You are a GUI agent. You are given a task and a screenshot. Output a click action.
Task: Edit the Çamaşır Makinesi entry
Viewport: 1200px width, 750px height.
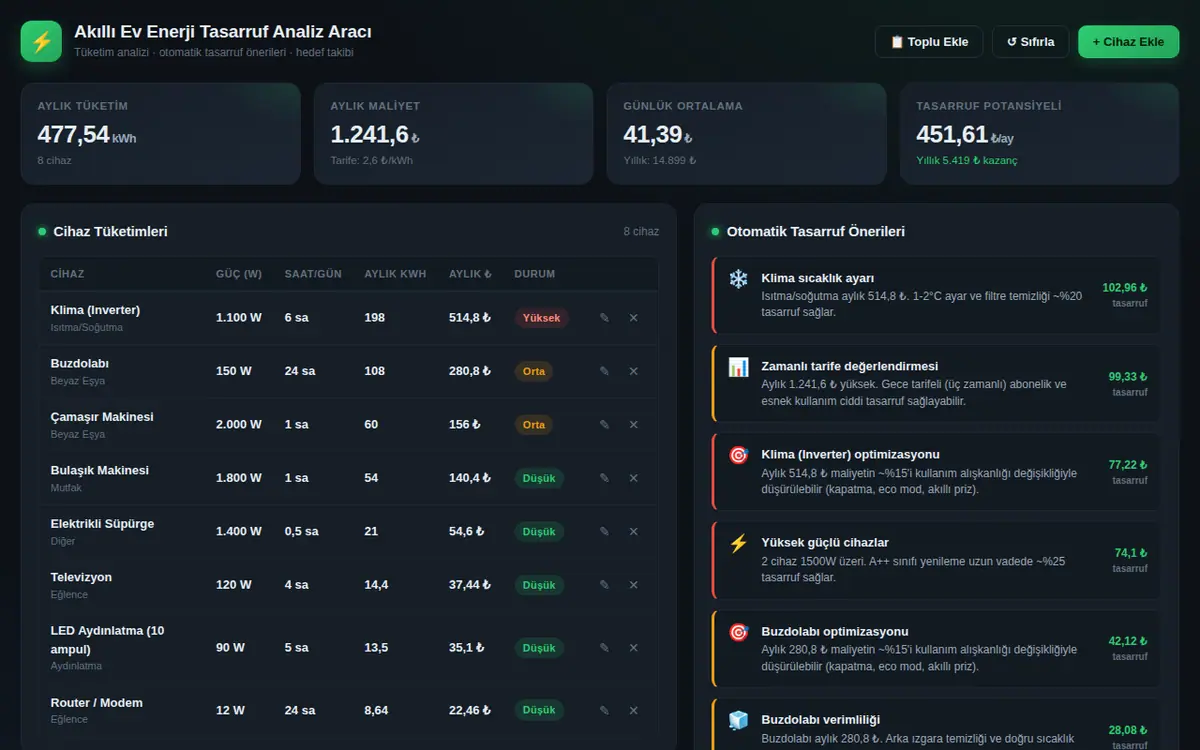(604, 425)
